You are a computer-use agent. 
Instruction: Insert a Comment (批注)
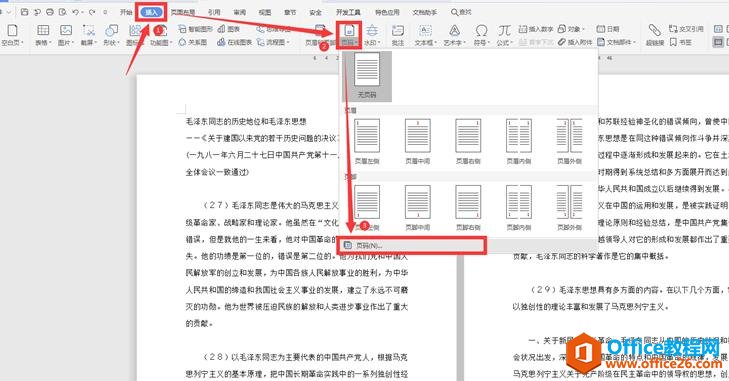(398, 35)
